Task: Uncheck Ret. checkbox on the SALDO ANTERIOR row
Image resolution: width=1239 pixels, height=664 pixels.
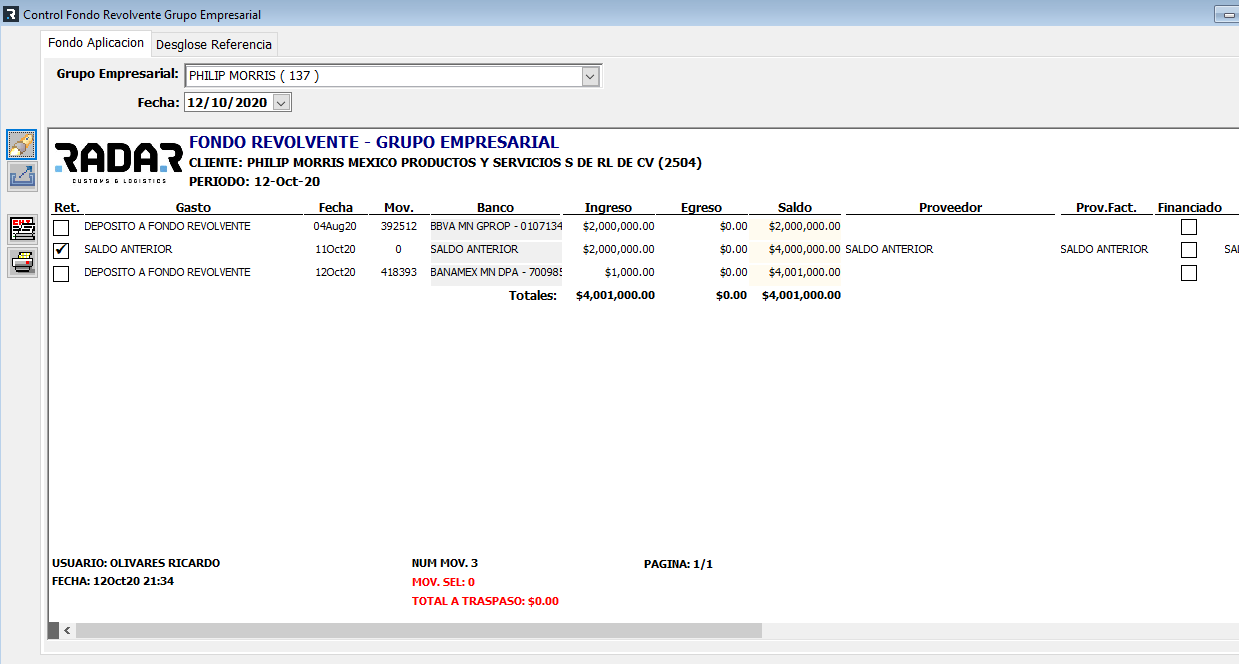Action: click(x=61, y=250)
